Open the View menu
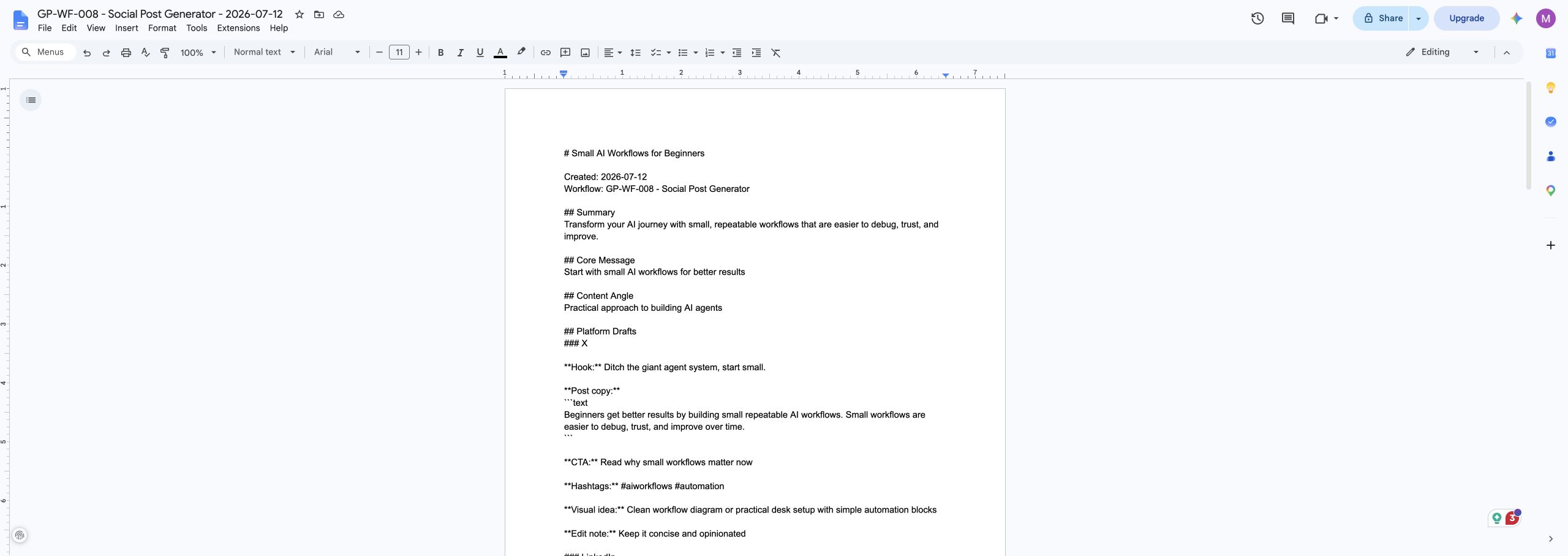Image resolution: width=1568 pixels, height=556 pixels. click(96, 28)
